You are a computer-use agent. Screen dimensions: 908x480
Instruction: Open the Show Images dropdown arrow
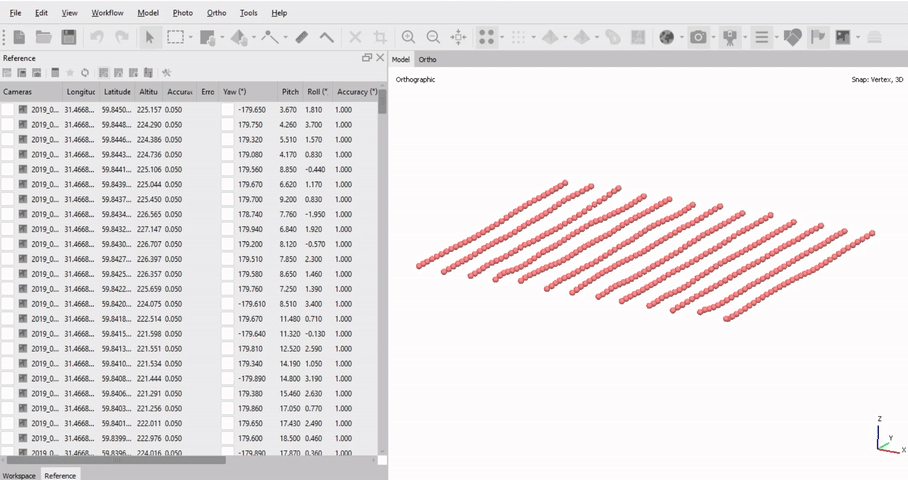click(858, 38)
